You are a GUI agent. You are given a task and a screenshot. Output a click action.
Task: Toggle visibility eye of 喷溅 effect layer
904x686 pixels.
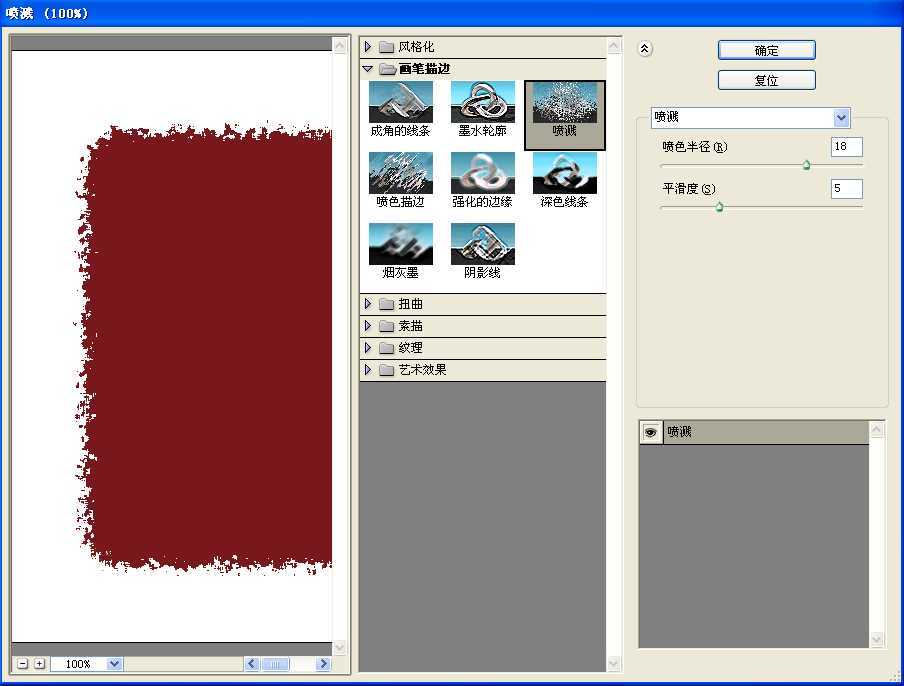[651, 432]
